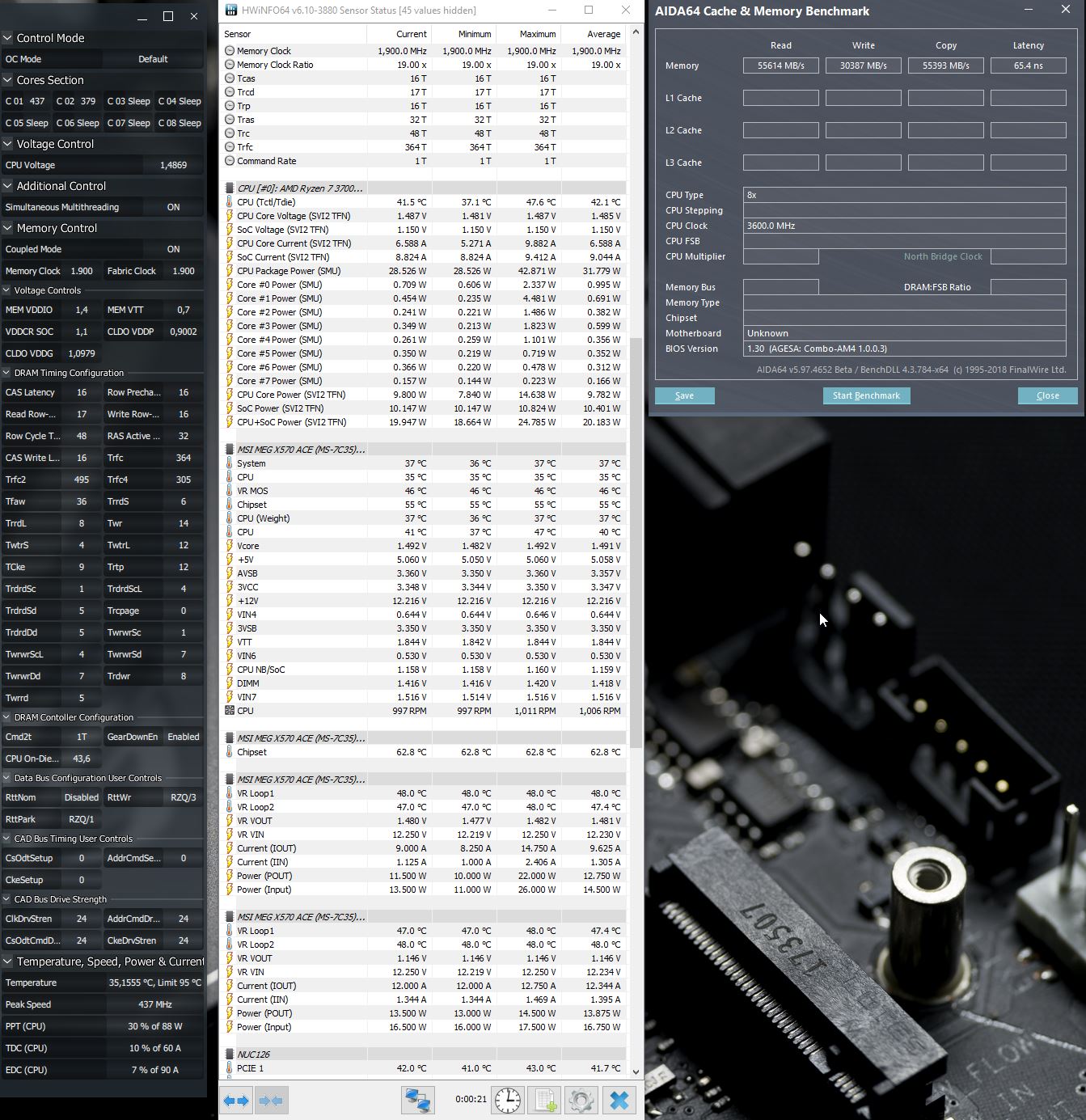Click the icon beside Command Rate row
The width and height of the screenshot is (1086, 1120).
(230, 161)
